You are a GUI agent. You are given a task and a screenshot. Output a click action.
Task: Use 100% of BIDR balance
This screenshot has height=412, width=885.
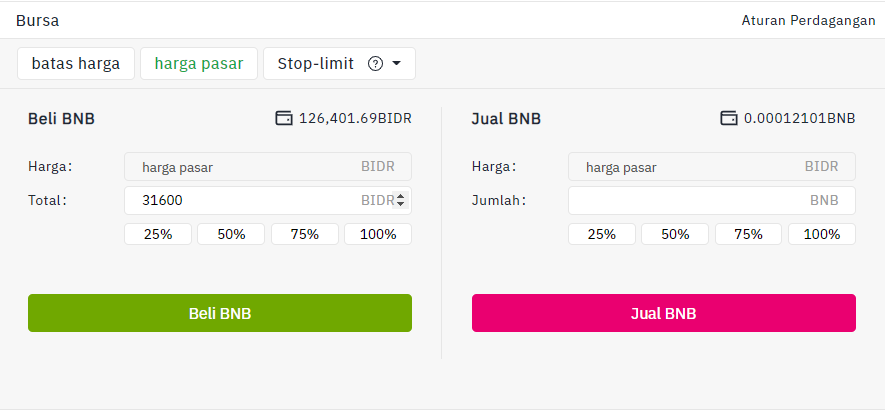[x=378, y=234]
